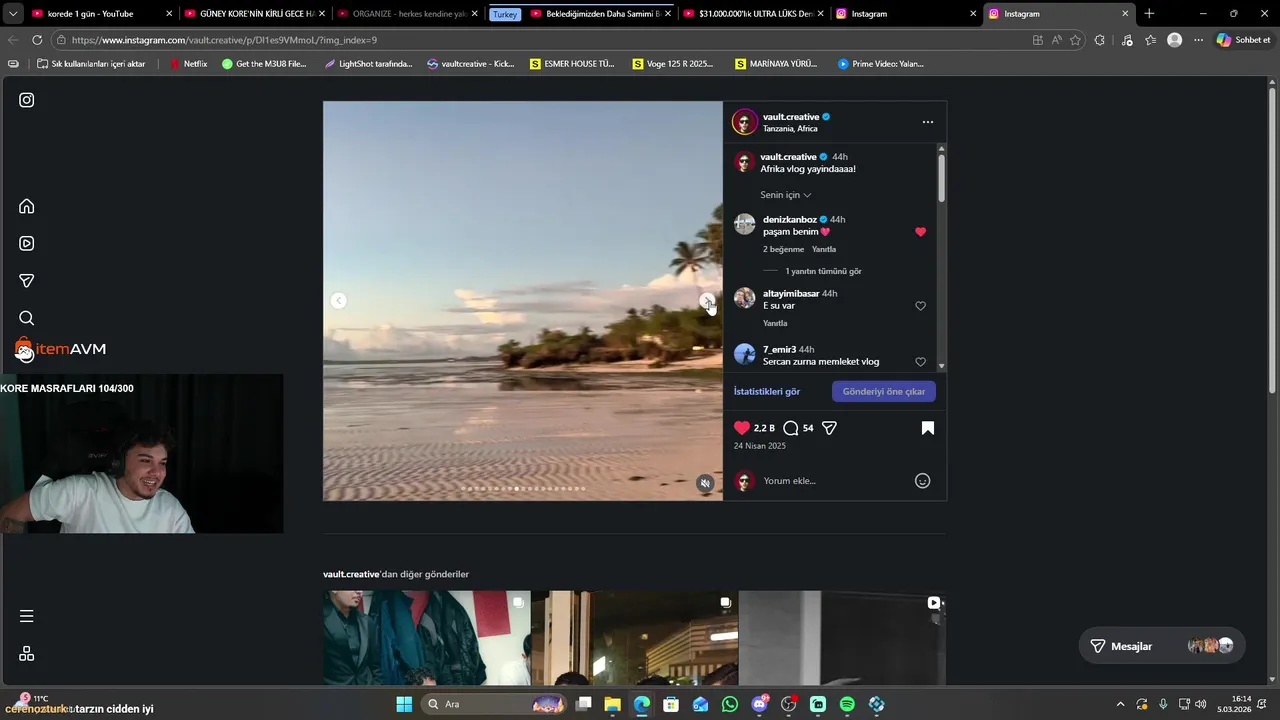Show hidden system tray icons chevron
Image resolution: width=1280 pixels, height=720 pixels.
pyautogui.click(x=1120, y=704)
